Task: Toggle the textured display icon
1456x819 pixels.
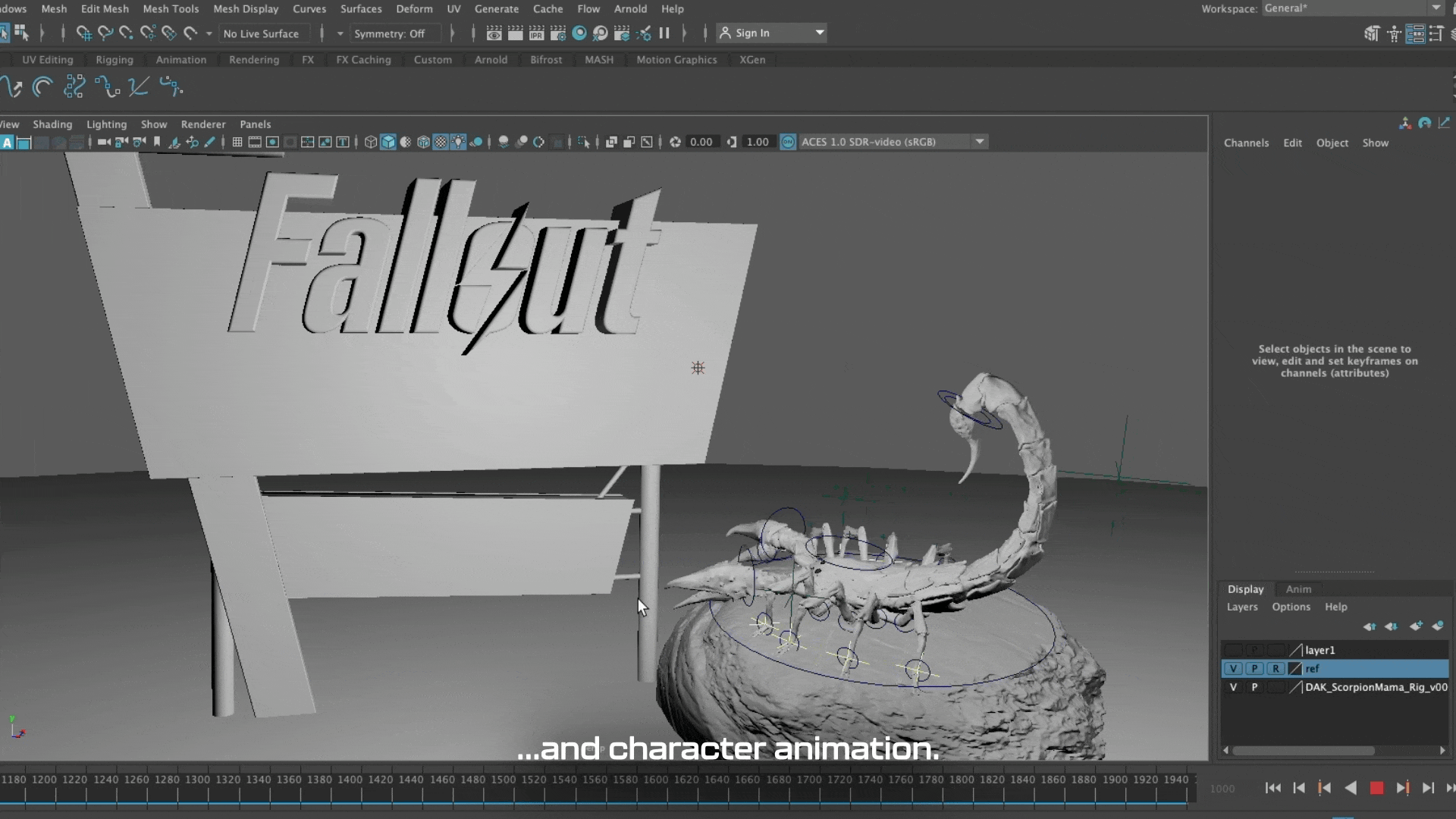Action: click(441, 142)
